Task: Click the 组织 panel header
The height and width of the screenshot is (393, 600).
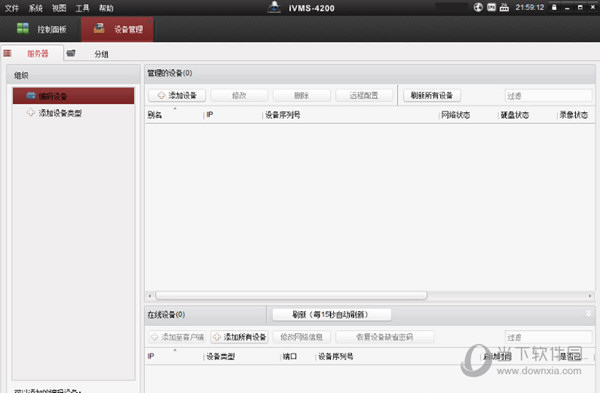Action: (x=21, y=75)
